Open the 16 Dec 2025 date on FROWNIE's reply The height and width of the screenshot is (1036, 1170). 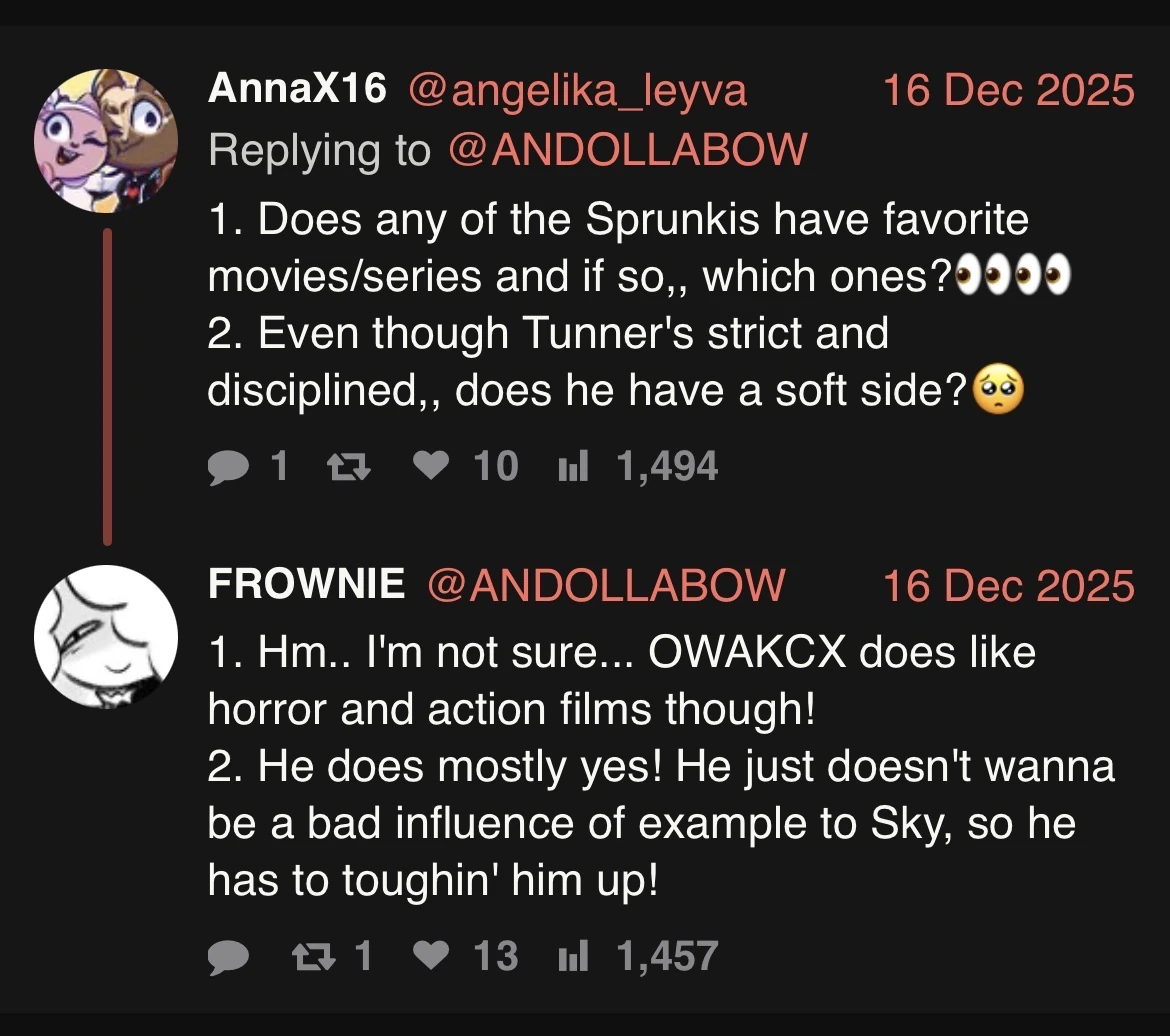coord(1008,585)
